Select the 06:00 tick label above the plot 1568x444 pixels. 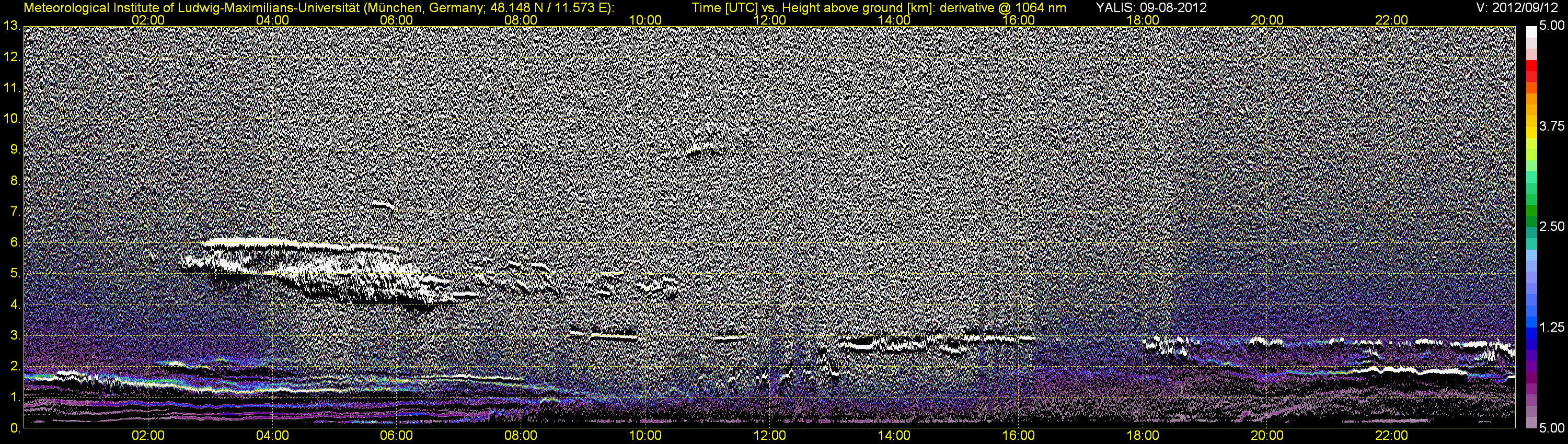coord(396,20)
